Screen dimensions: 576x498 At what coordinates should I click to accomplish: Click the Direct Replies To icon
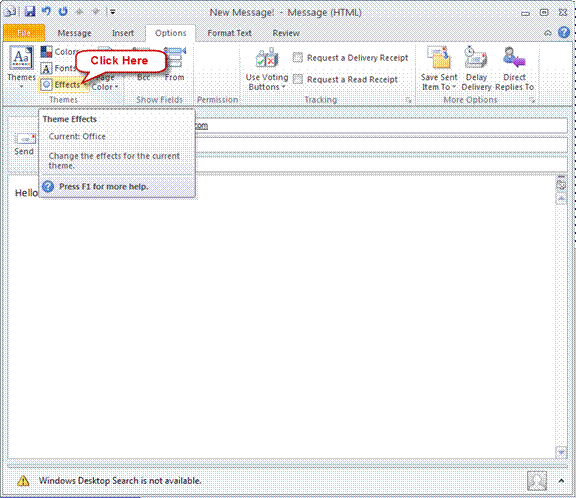coord(514,58)
